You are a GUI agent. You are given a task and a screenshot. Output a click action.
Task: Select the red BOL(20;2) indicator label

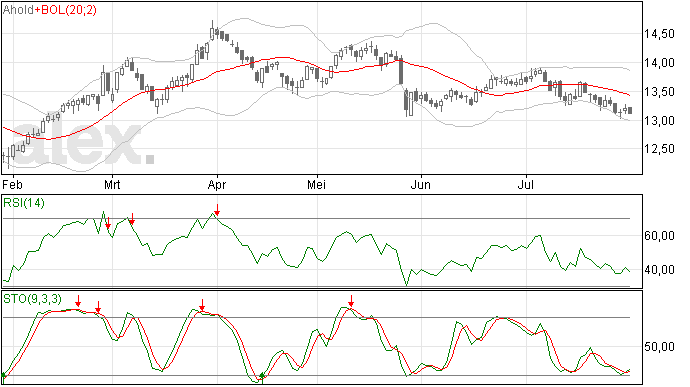click(66, 10)
